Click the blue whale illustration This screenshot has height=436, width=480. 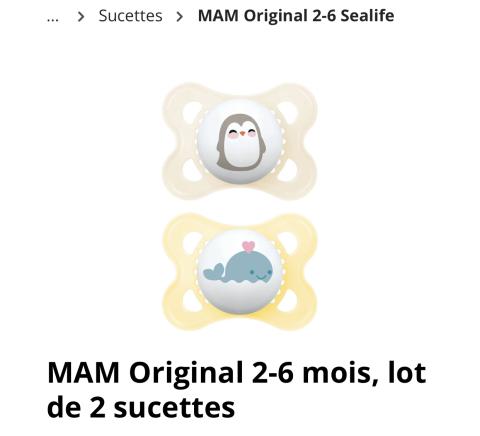pos(238,268)
